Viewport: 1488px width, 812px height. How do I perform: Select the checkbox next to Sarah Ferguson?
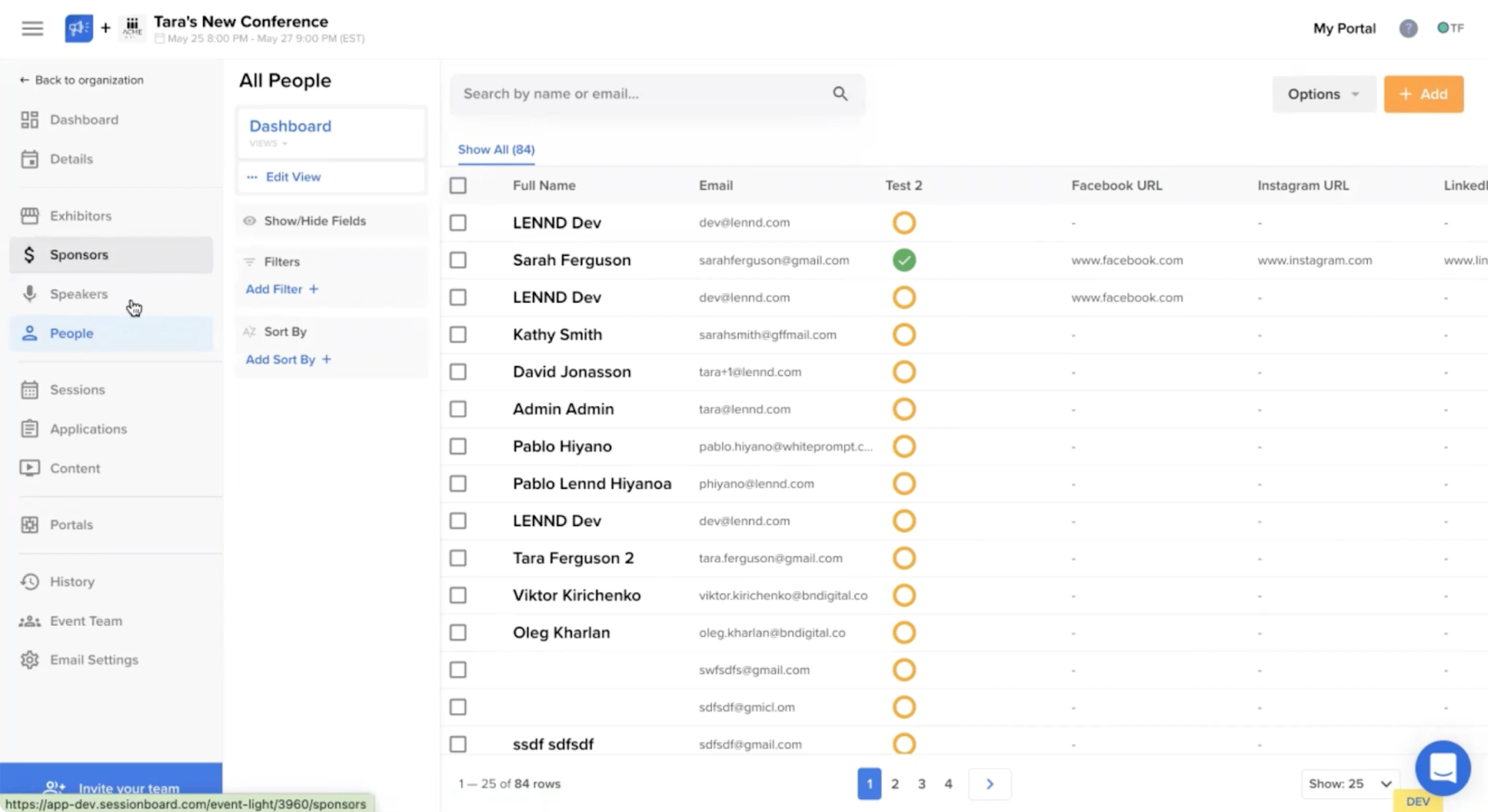[458, 260]
